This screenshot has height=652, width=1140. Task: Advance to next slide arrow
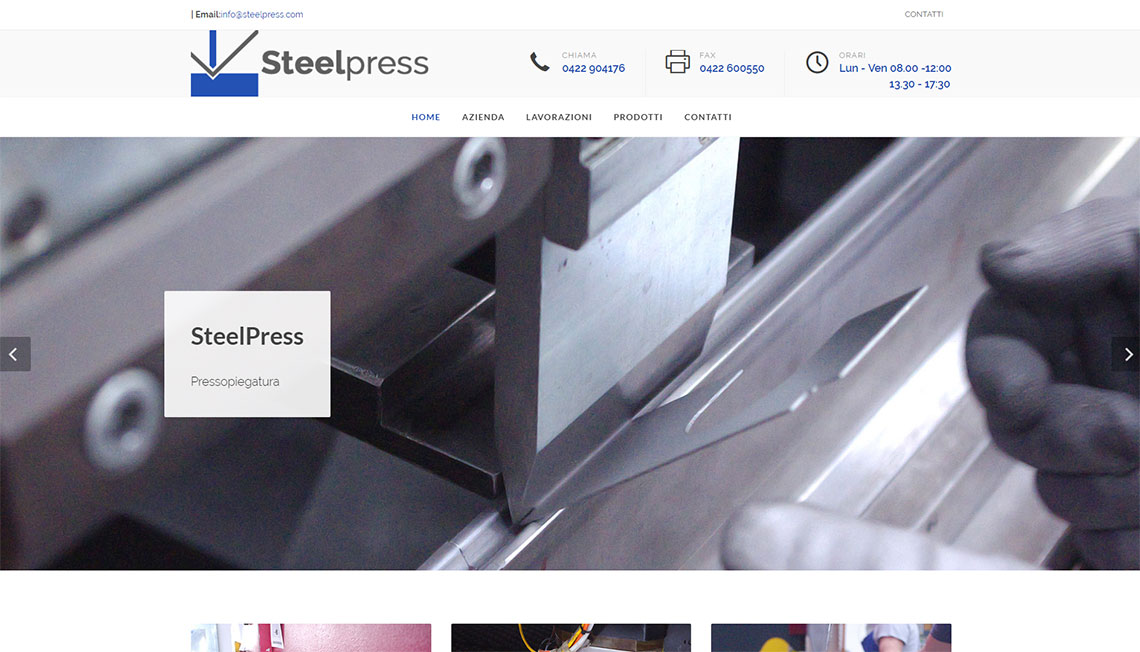(1125, 354)
